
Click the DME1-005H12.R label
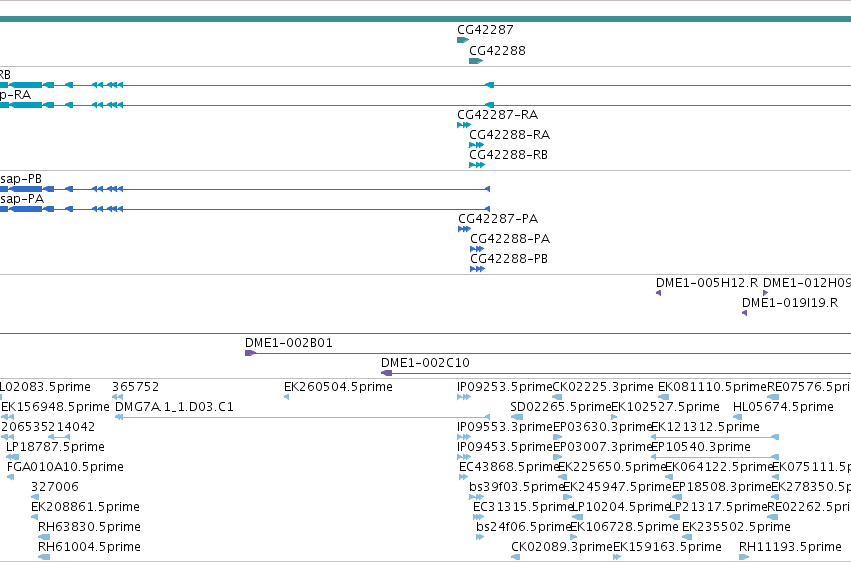707,283
